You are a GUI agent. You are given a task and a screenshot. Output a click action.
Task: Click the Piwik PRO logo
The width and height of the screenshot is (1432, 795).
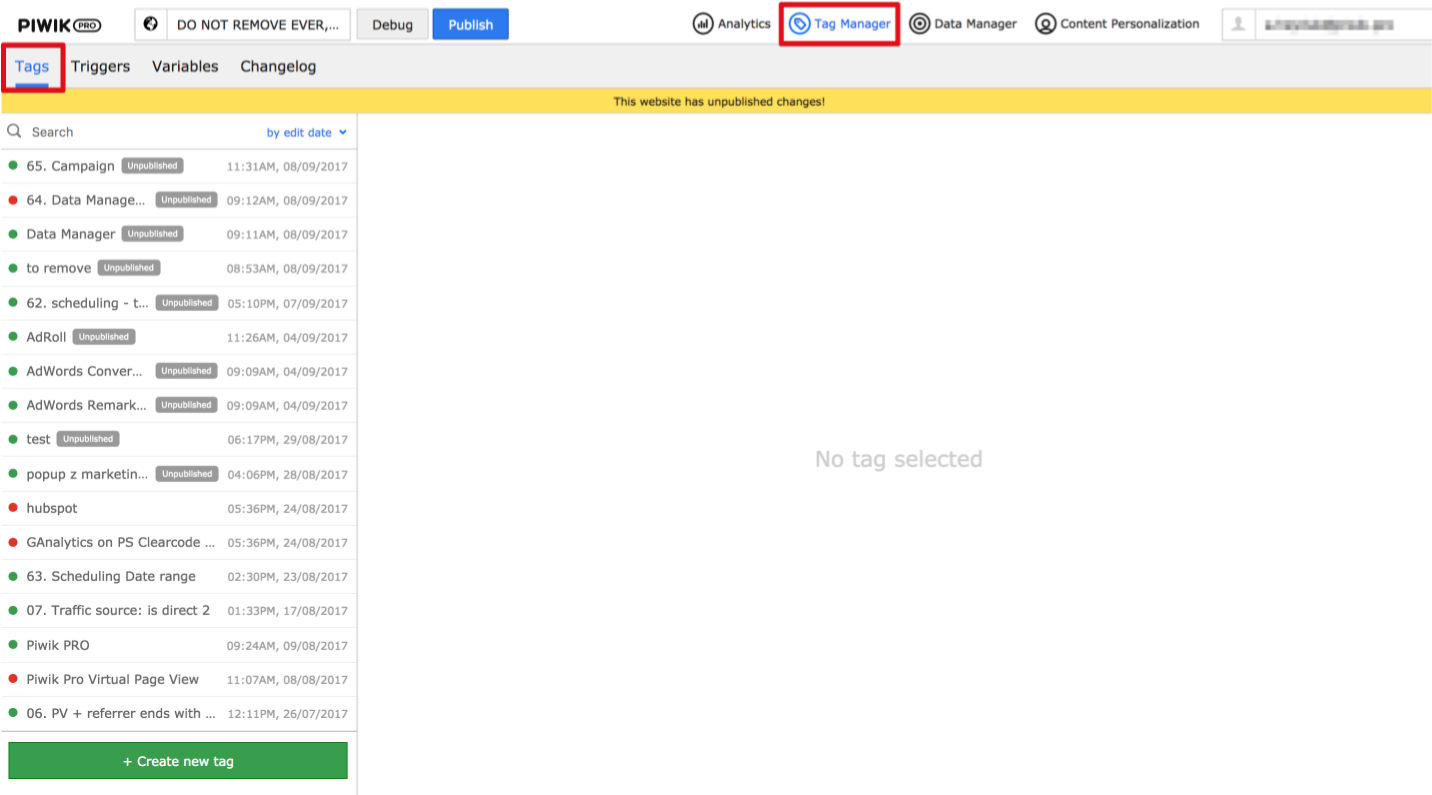(x=59, y=25)
